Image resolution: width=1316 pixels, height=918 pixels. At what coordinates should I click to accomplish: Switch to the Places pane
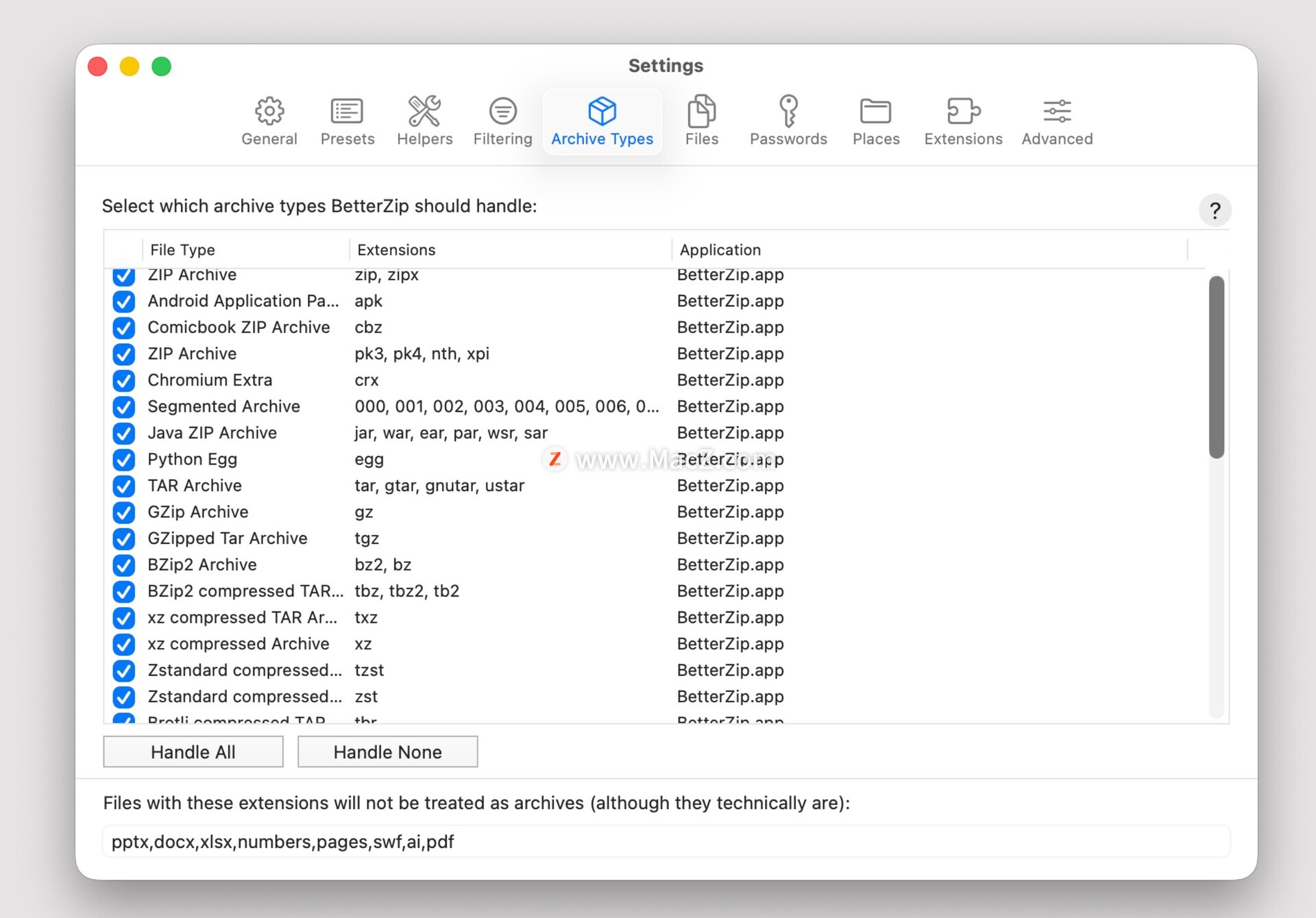coord(876,122)
